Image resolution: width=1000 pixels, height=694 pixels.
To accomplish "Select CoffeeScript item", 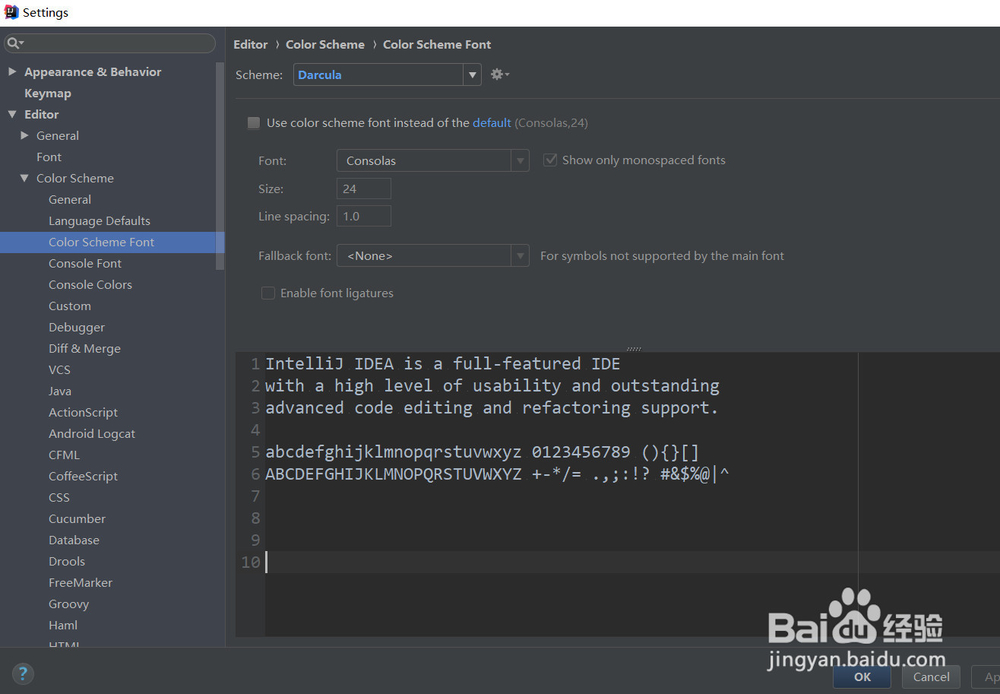I will [x=84, y=476].
